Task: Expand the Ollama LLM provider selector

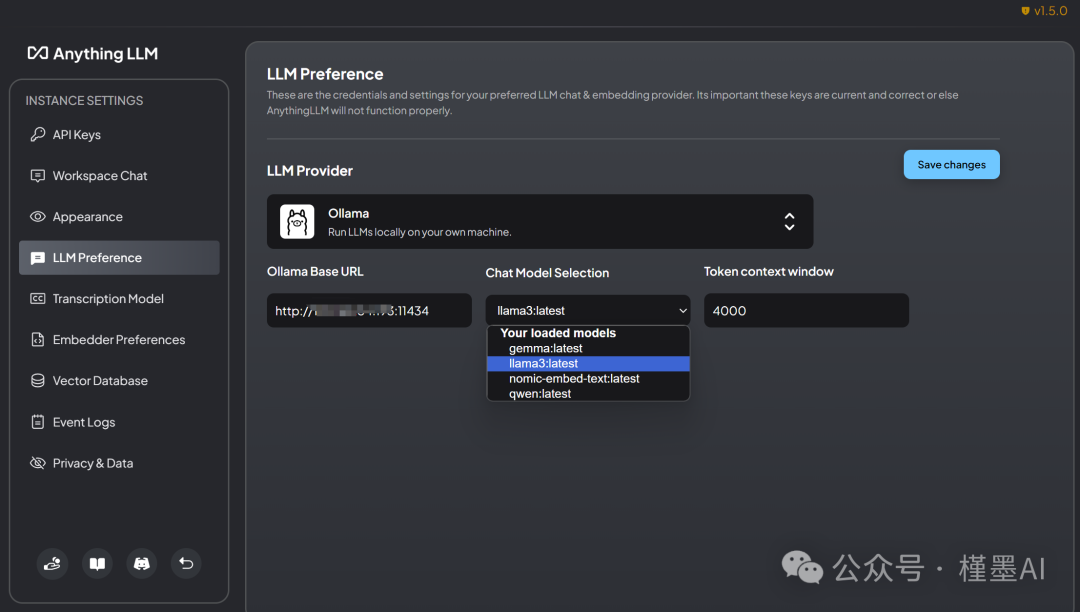Action: [x=540, y=222]
